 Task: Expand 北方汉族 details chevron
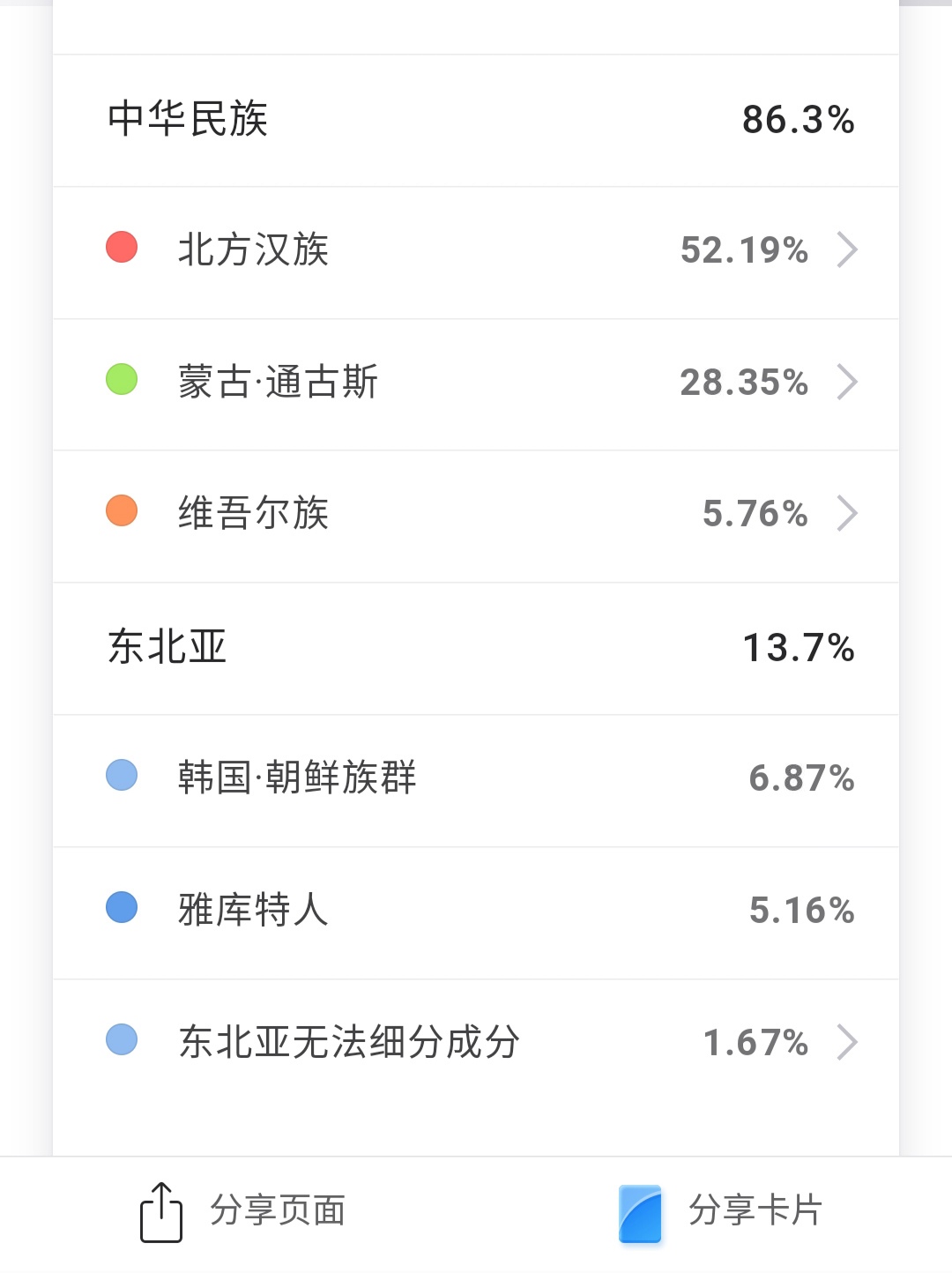pyautogui.click(x=846, y=249)
